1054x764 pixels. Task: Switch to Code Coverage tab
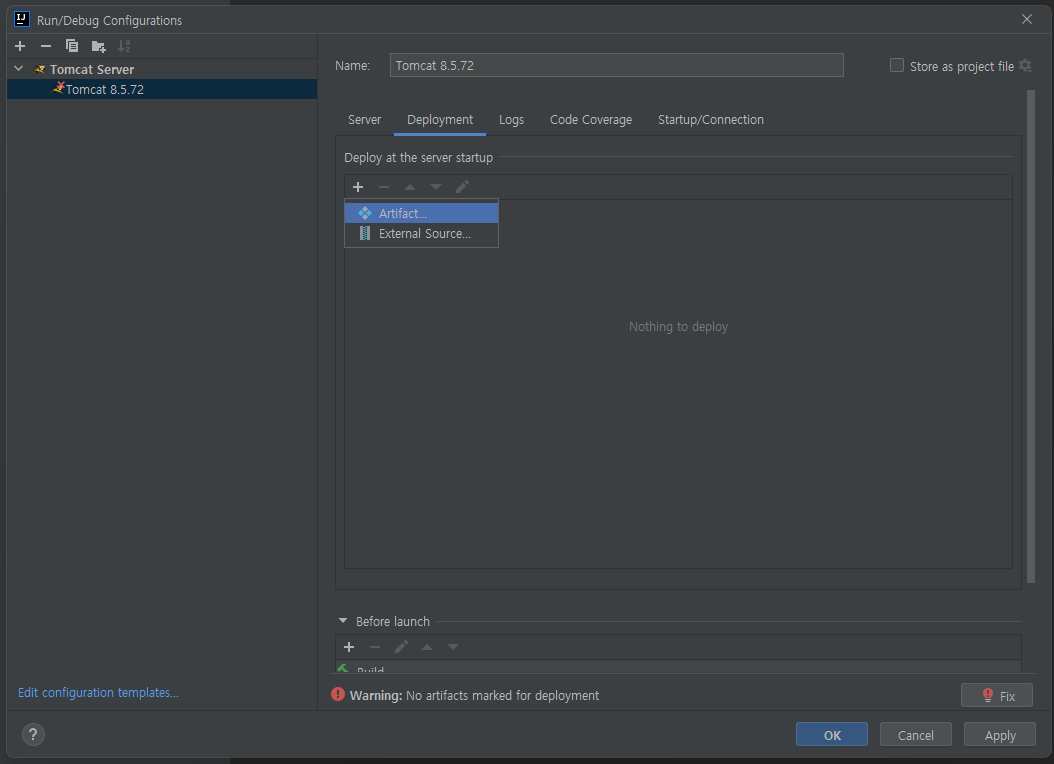(591, 120)
